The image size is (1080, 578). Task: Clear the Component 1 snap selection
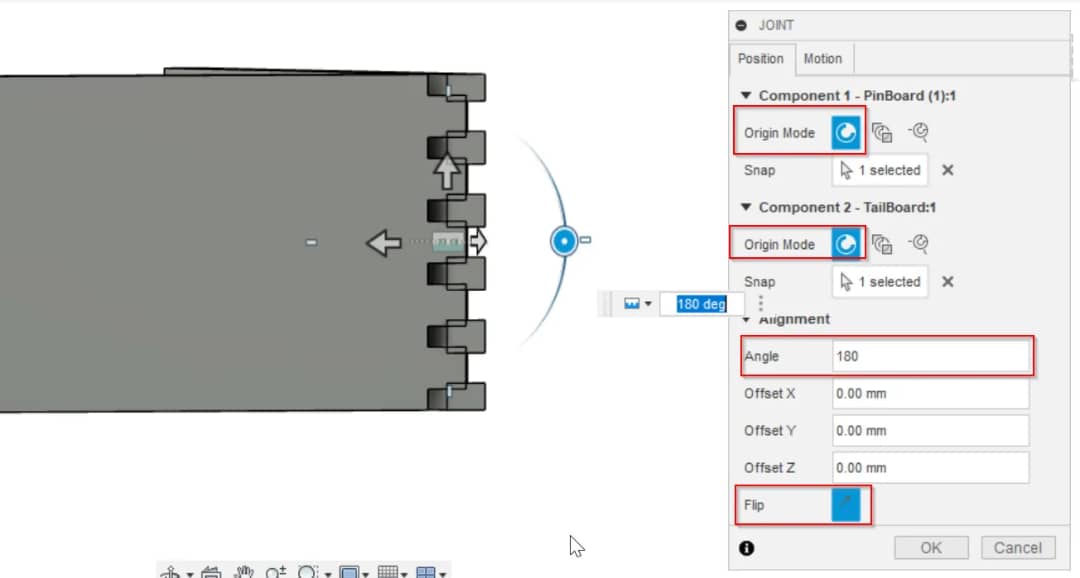948,170
